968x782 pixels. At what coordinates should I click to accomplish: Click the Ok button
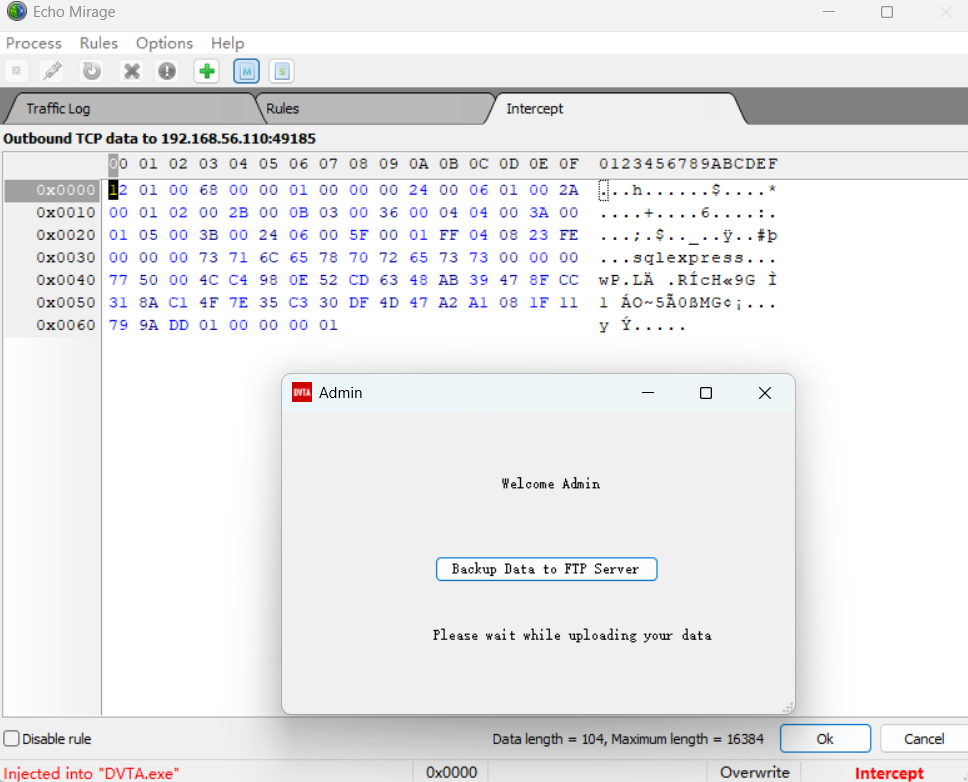(x=825, y=739)
